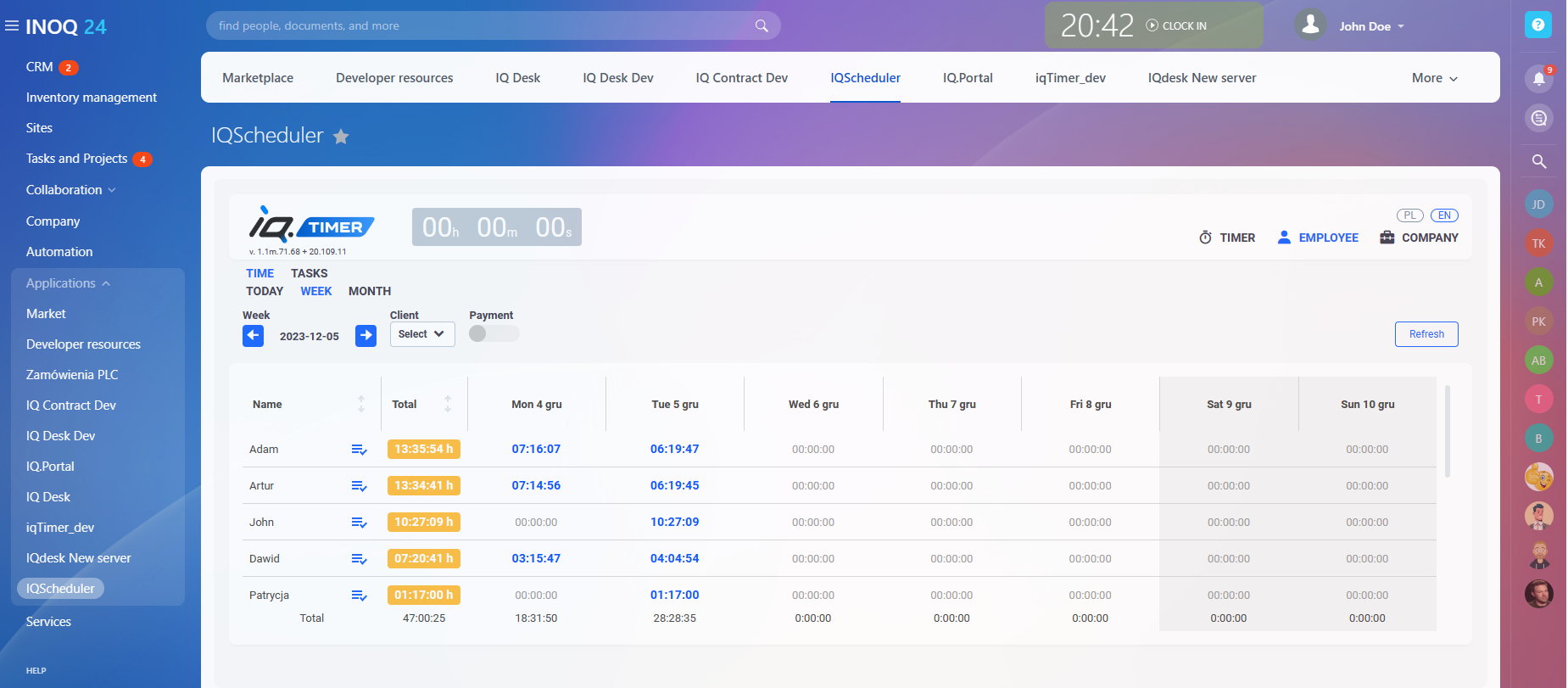Open the chat messages icon in right sidebar

tap(1538, 118)
